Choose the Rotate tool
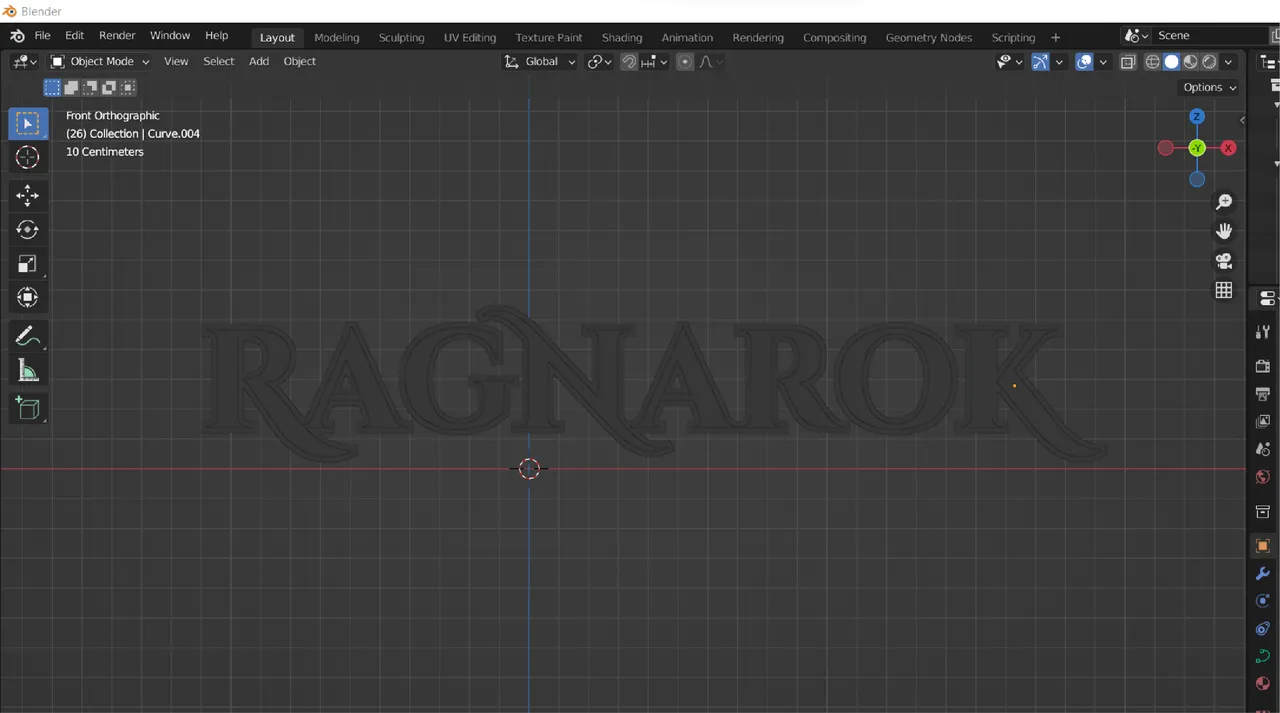This screenshot has width=1280, height=713. 28,229
